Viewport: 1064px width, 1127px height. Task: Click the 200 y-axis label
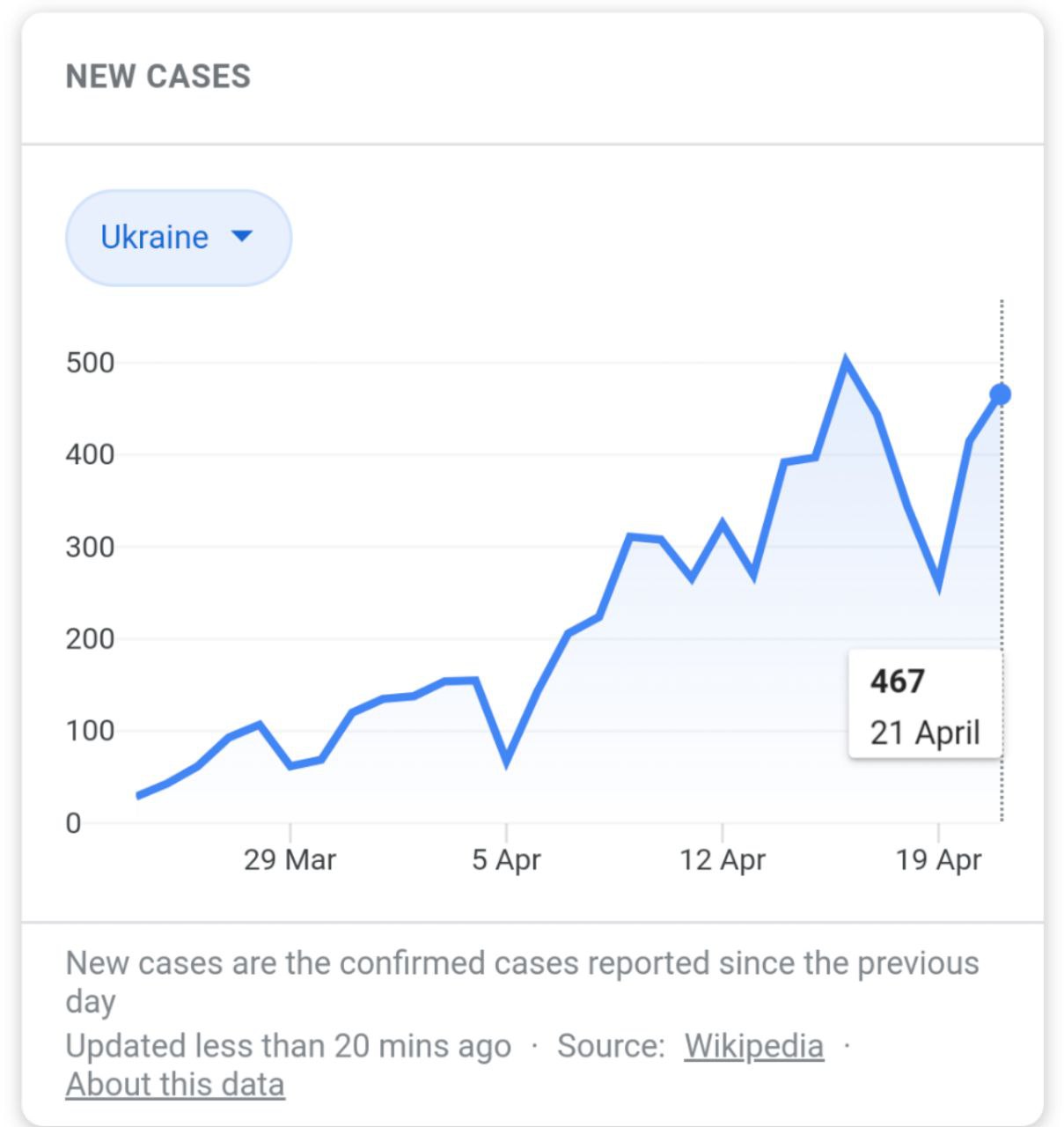[x=91, y=639]
